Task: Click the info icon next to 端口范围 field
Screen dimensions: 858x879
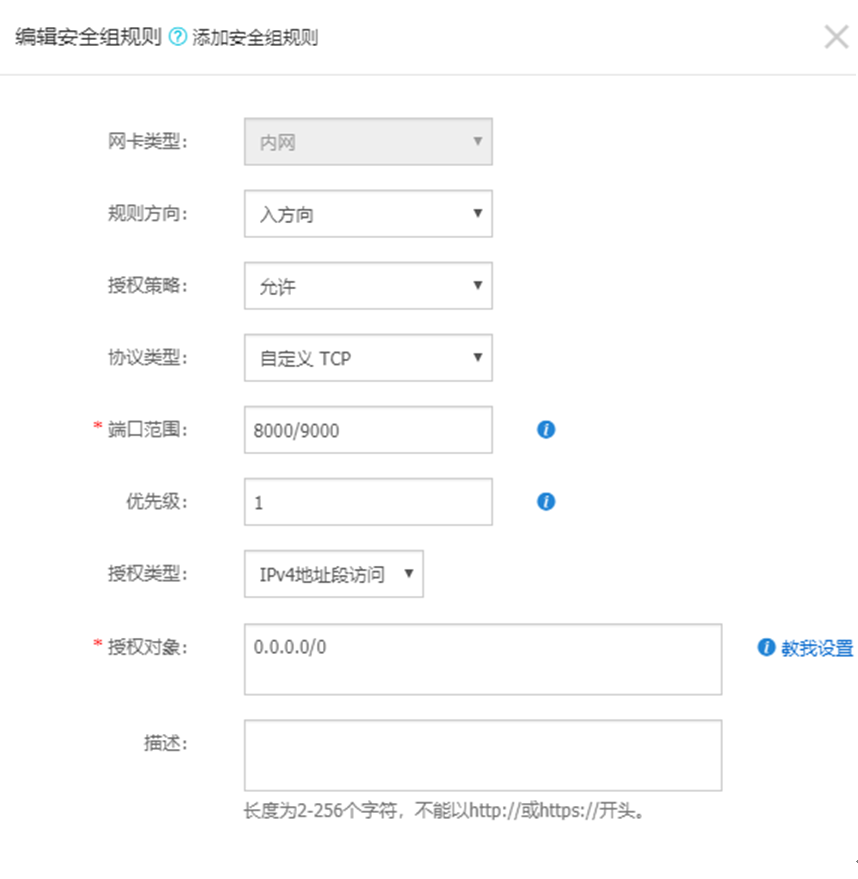Action: coord(546,430)
